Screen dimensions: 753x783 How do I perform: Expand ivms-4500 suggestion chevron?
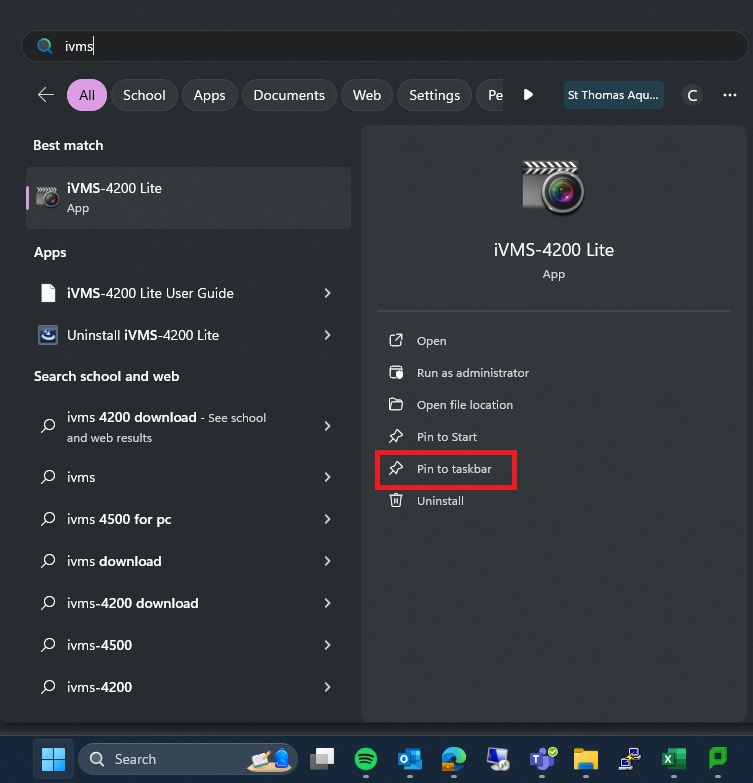[x=328, y=645]
